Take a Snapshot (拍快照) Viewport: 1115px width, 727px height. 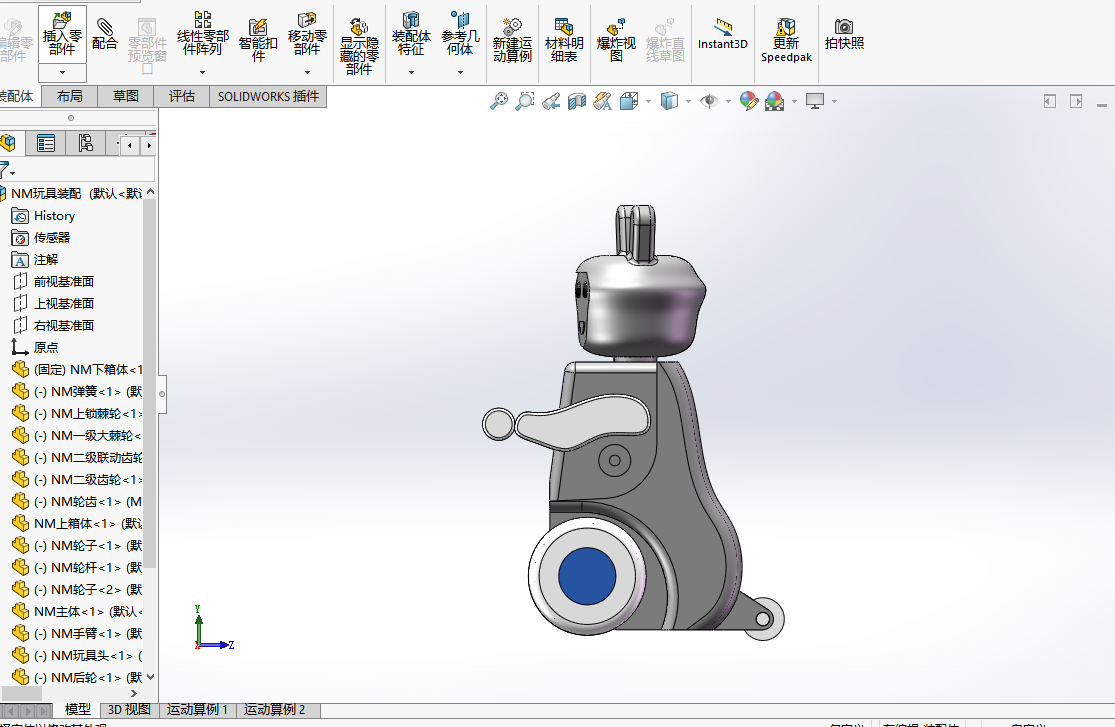844,34
